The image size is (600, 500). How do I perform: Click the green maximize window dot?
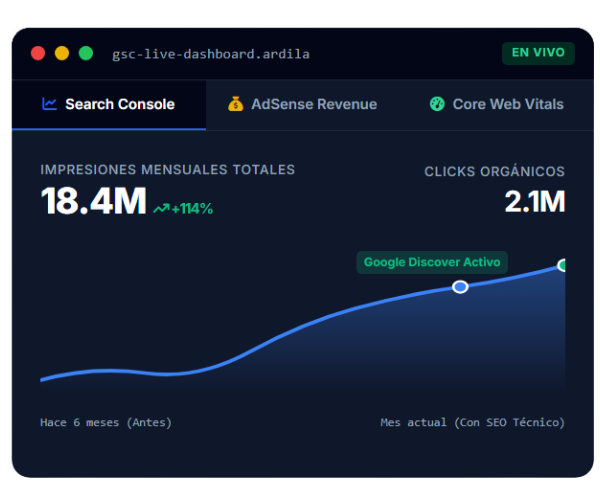tap(86, 53)
